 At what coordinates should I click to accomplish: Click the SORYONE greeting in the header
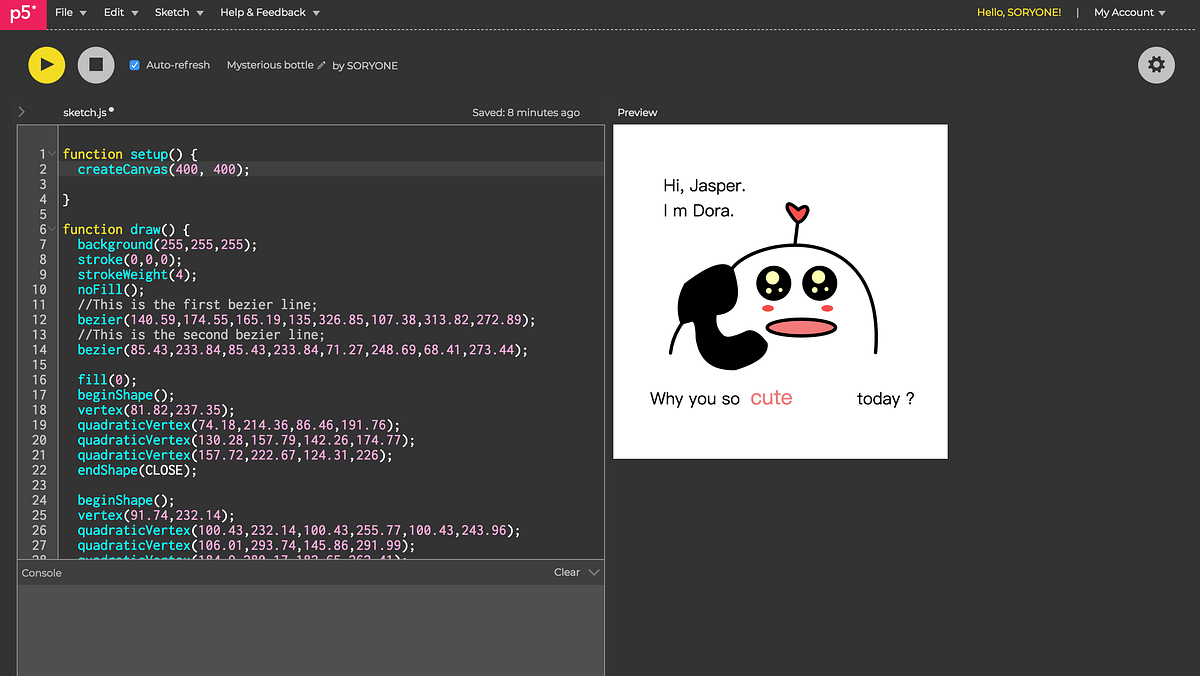[x=1019, y=13]
